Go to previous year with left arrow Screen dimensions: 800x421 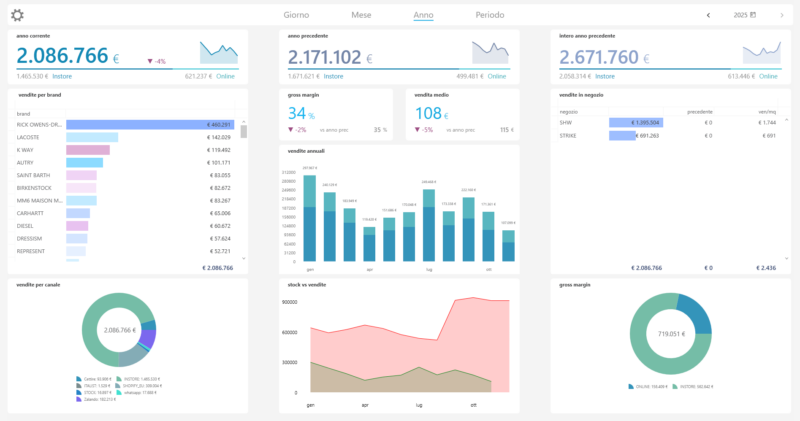point(708,15)
